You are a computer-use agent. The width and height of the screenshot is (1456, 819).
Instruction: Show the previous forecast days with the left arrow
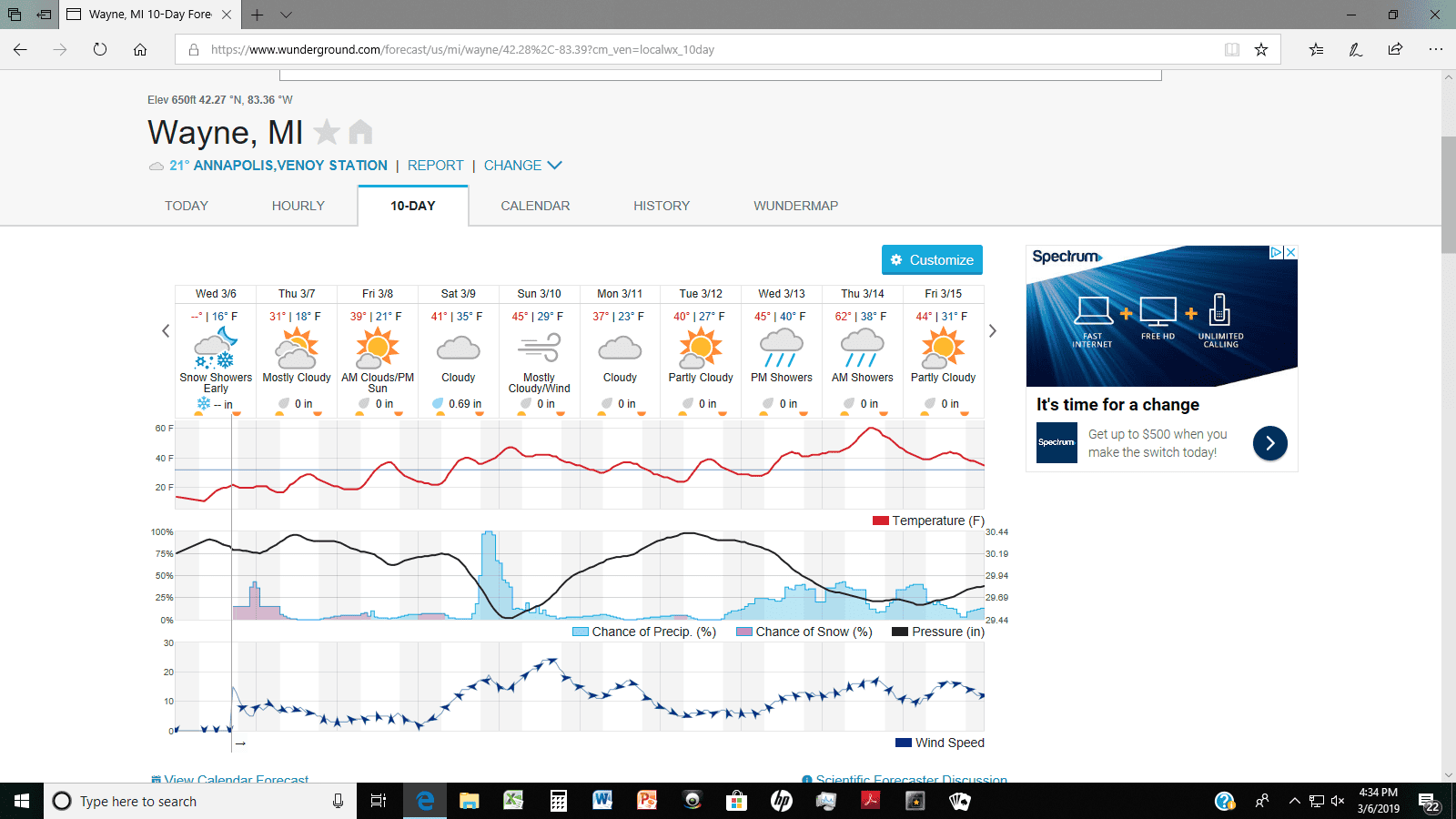[x=166, y=331]
